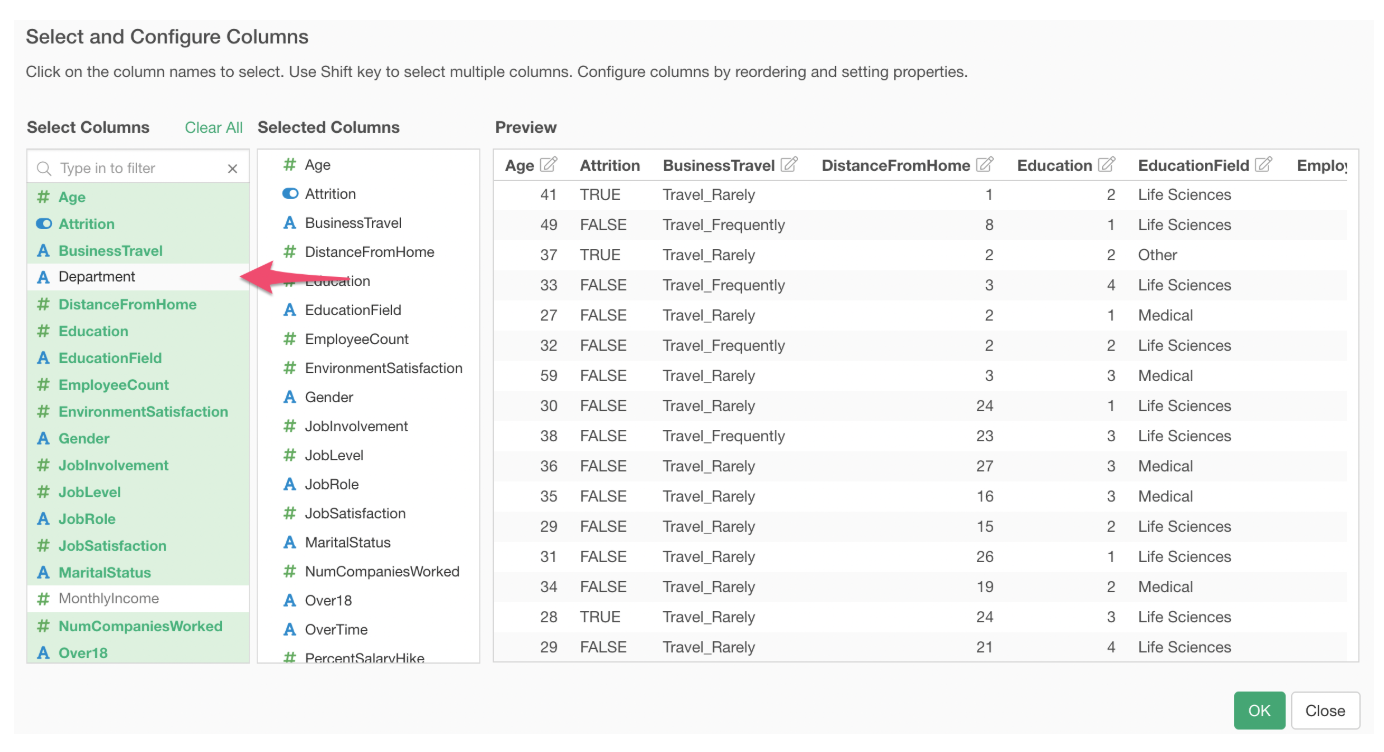Click the DistanceFromHome value 27 in Preview
Image resolution: width=1384 pixels, height=752 pixels.
coord(984,466)
